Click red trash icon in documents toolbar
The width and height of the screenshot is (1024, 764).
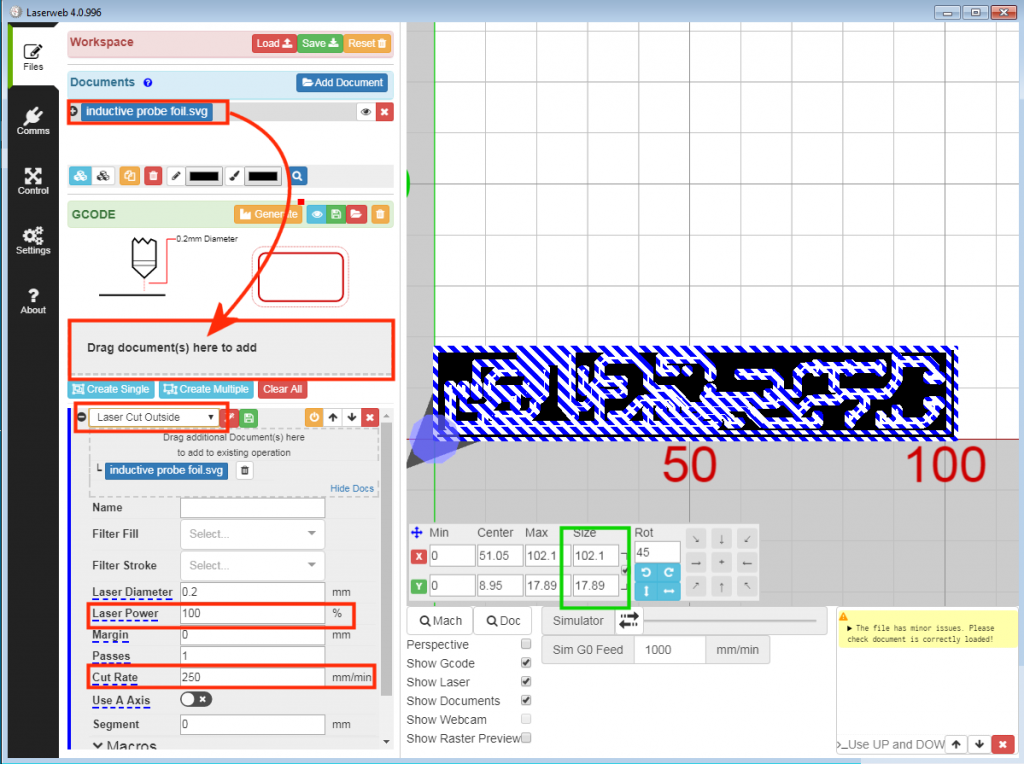(x=153, y=176)
